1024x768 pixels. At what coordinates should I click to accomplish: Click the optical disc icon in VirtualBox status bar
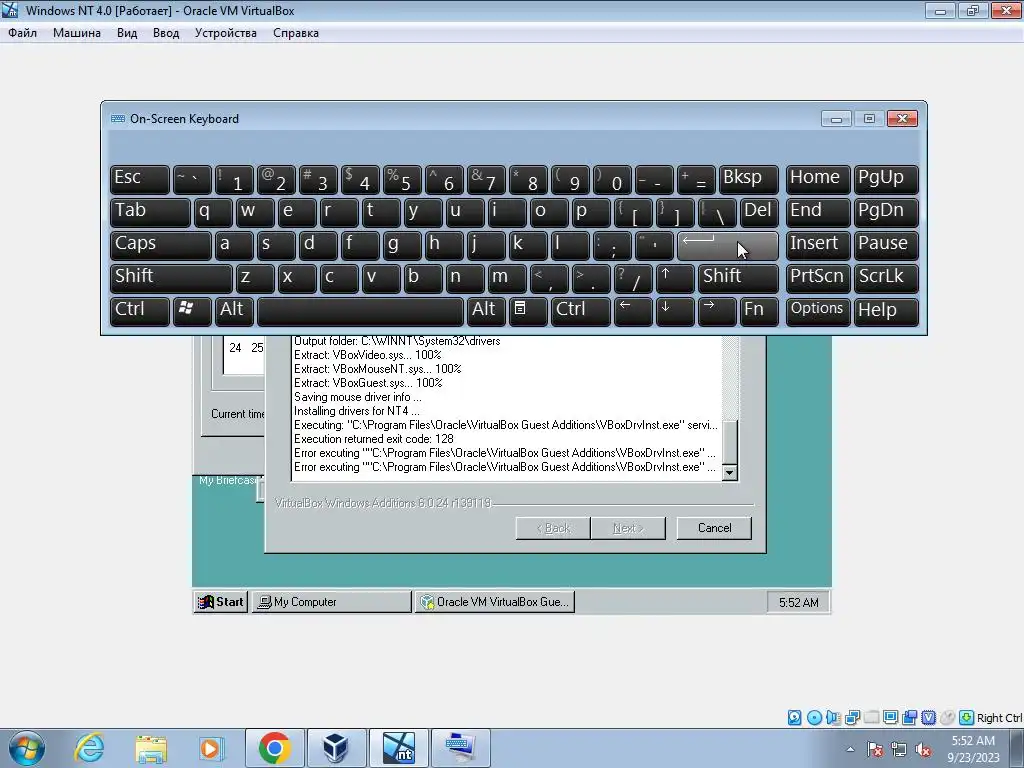click(x=814, y=718)
